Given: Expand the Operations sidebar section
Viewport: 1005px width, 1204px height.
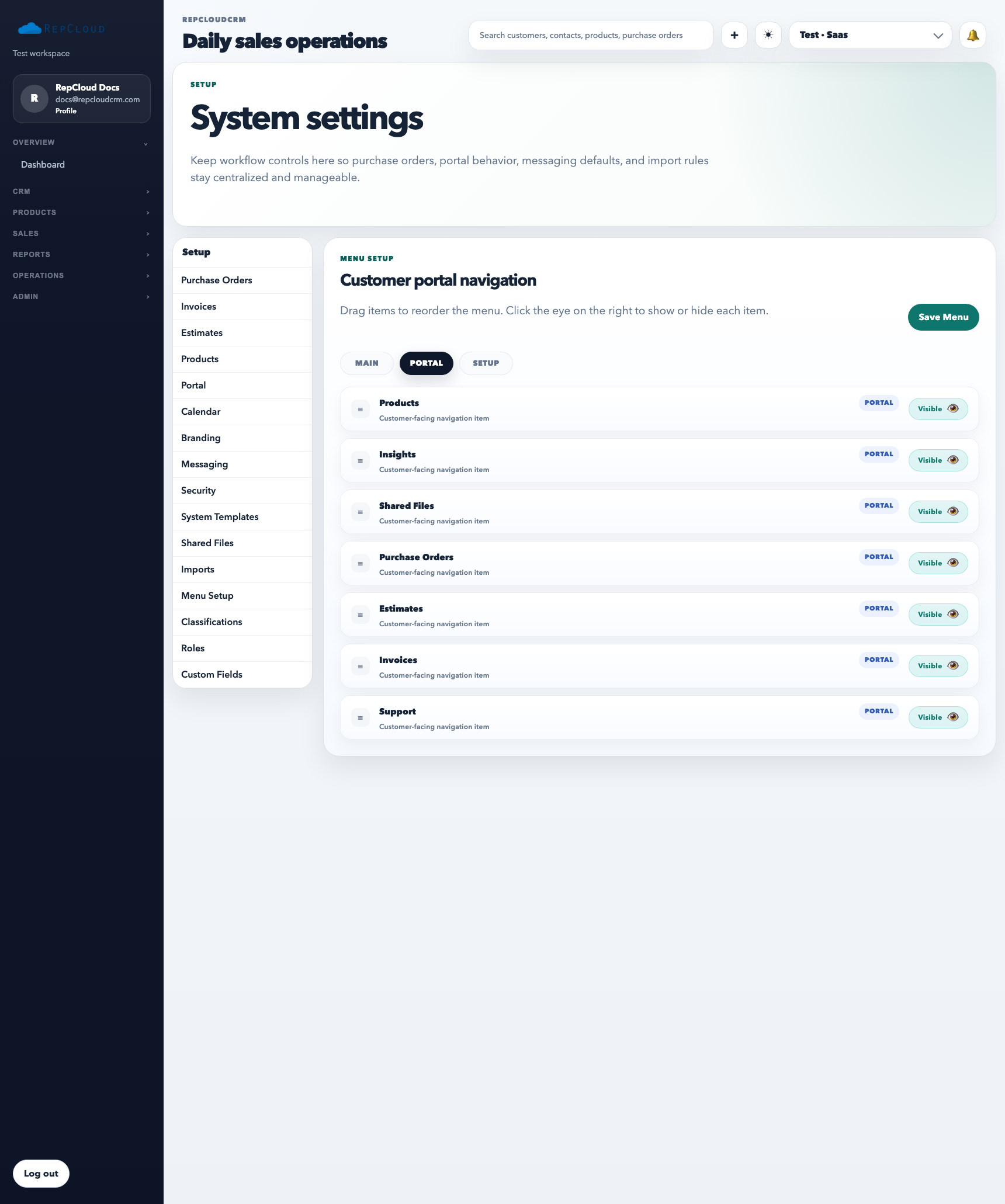Looking at the screenshot, I should 81,276.
